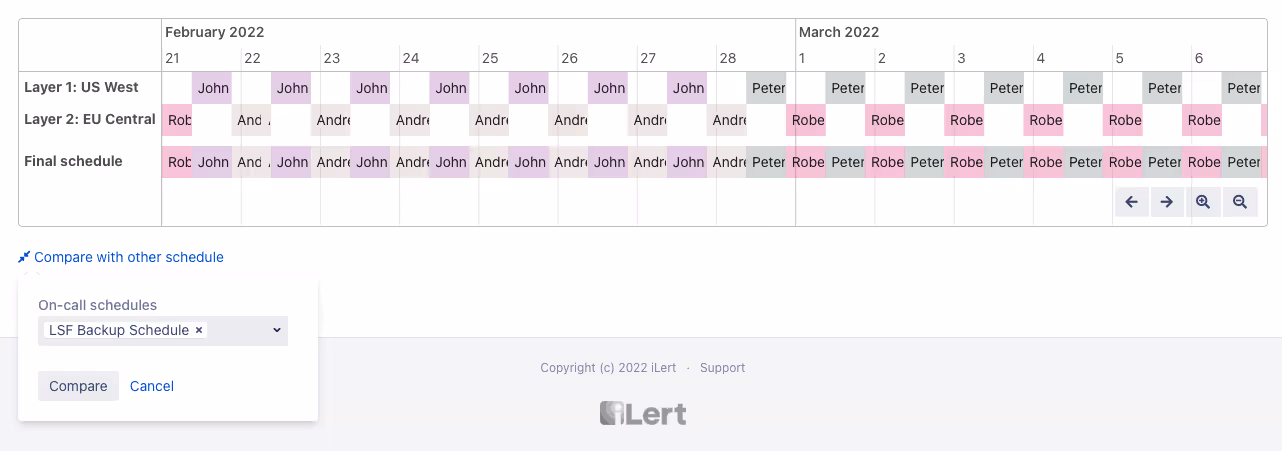1282x451 pixels.
Task: Click the right arrow timeline navigation icon
Action: click(x=1167, y=202)
